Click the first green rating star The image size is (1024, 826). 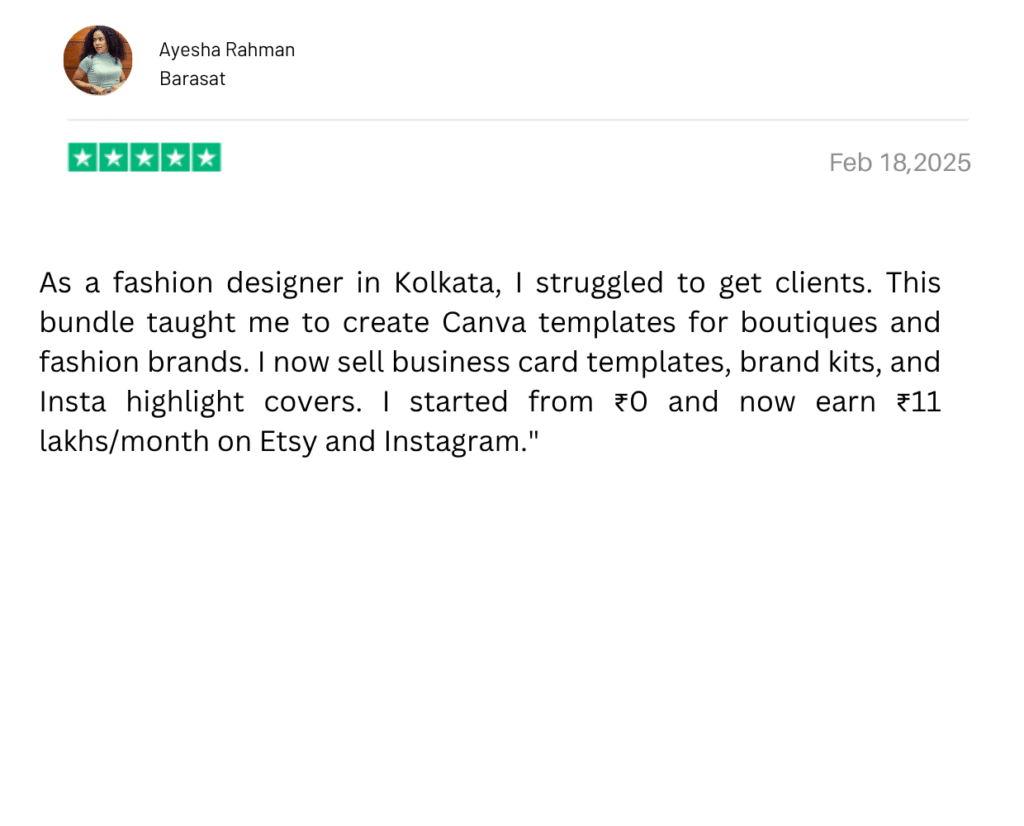(x=83, y=157)
